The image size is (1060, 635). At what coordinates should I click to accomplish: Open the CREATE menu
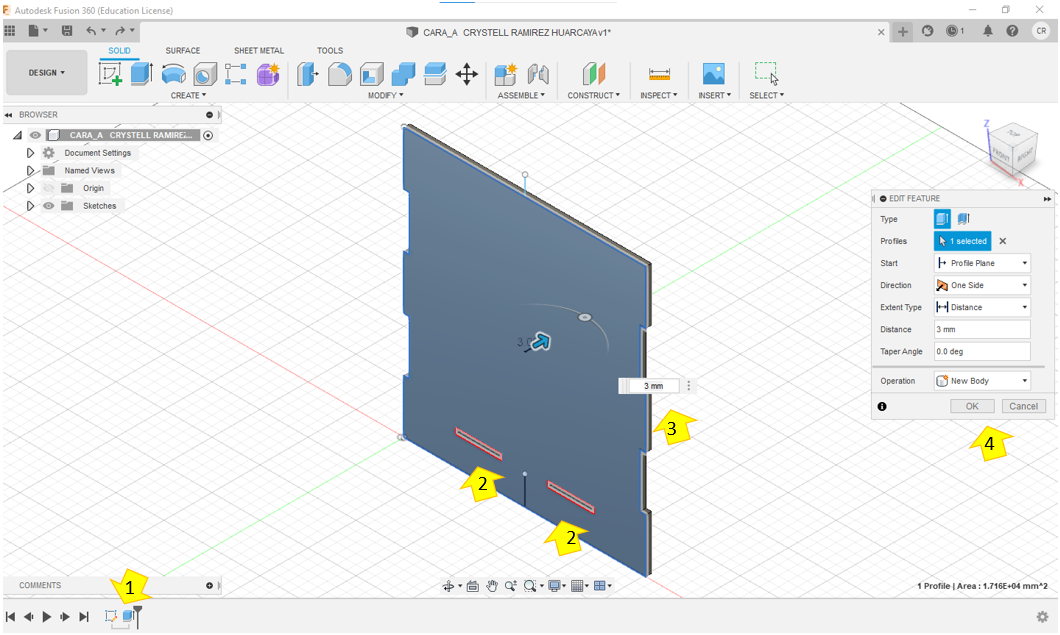tap(188, 95)
